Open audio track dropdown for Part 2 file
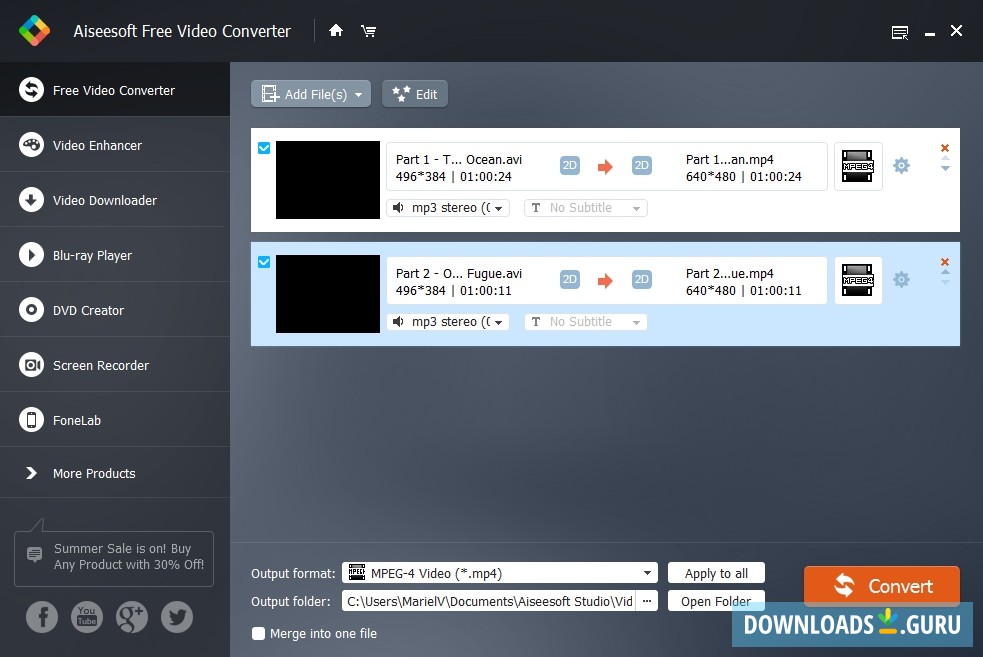The width and height of the screenshot is (983, 657). [448, 322]
